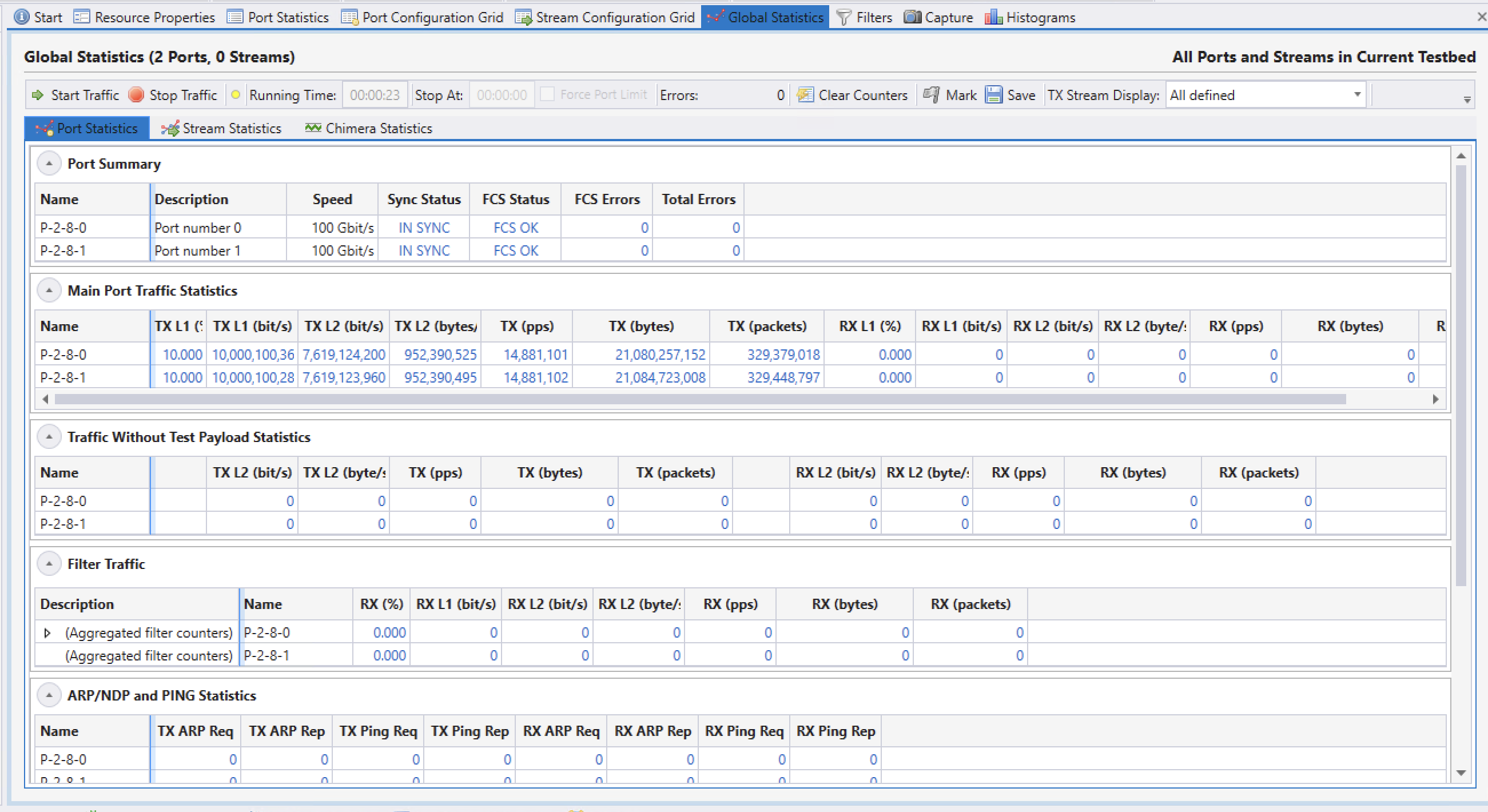Click the Running Time field

pos(375,95)
